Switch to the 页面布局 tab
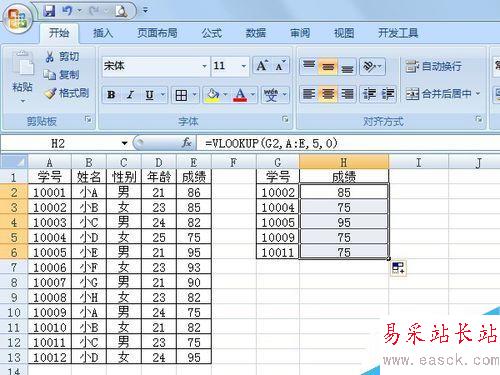The width and height of the screenshot is (500, 375). point(157,33)
